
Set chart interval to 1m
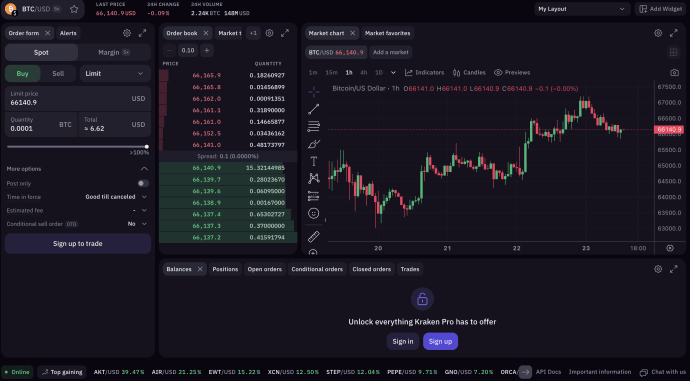tap(313, 73)
